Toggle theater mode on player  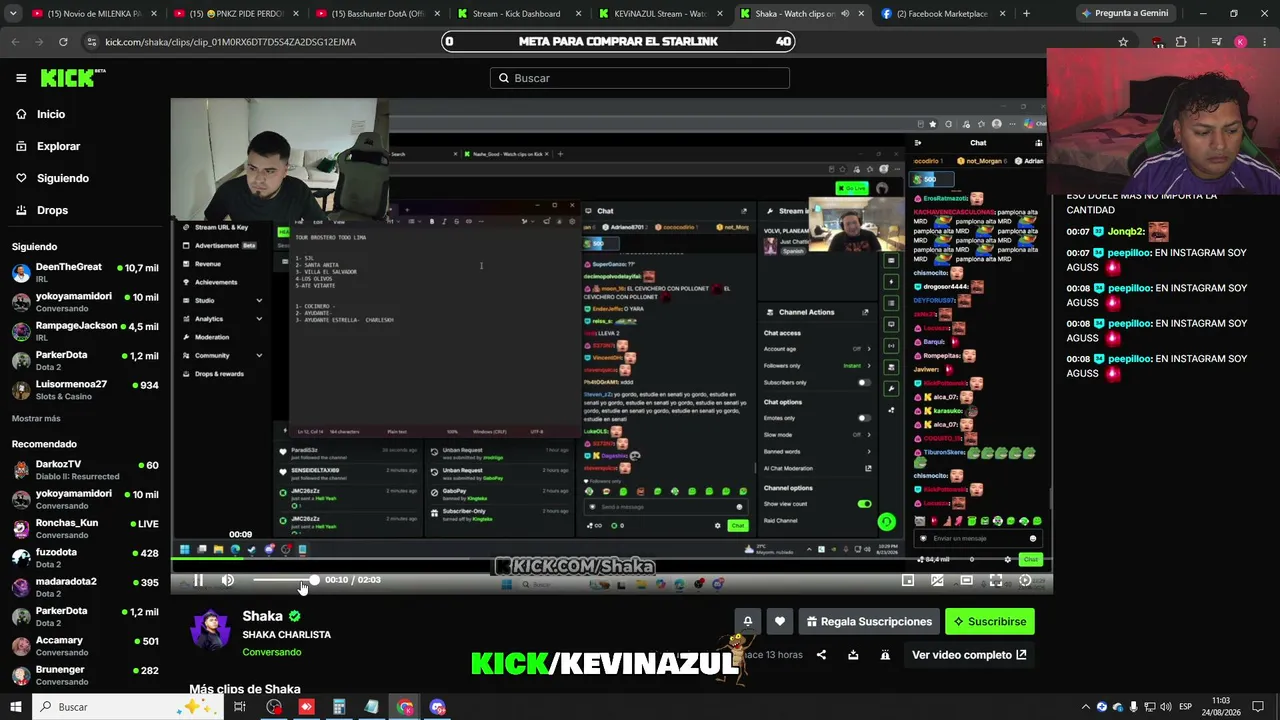(966, 580)
